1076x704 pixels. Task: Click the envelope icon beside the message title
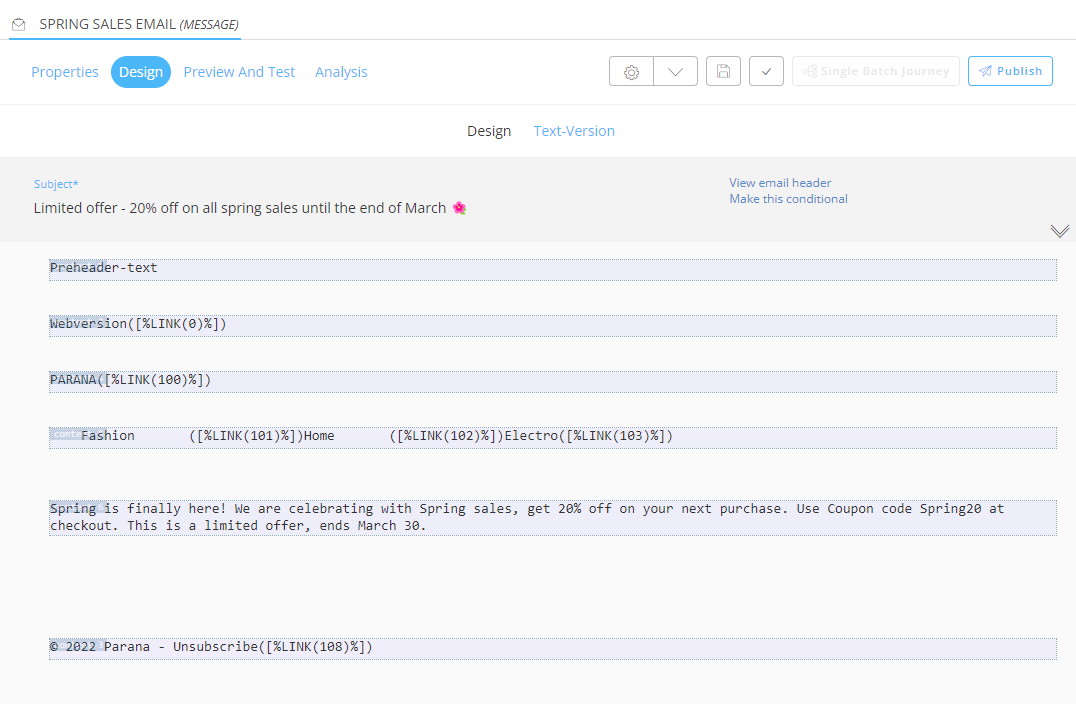pos(18,24)
